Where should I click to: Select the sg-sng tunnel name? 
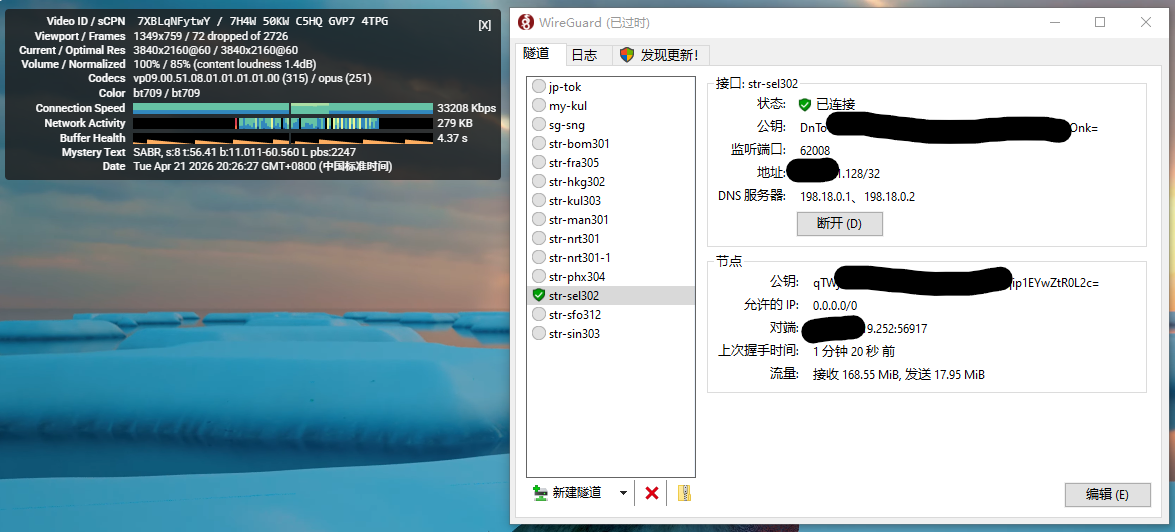tap(567, 124)
